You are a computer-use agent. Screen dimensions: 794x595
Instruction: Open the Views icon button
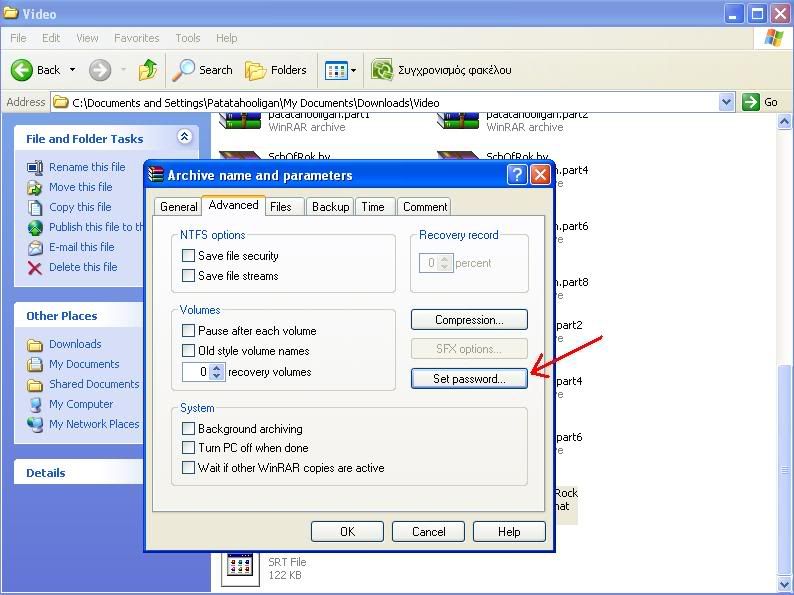336,70
